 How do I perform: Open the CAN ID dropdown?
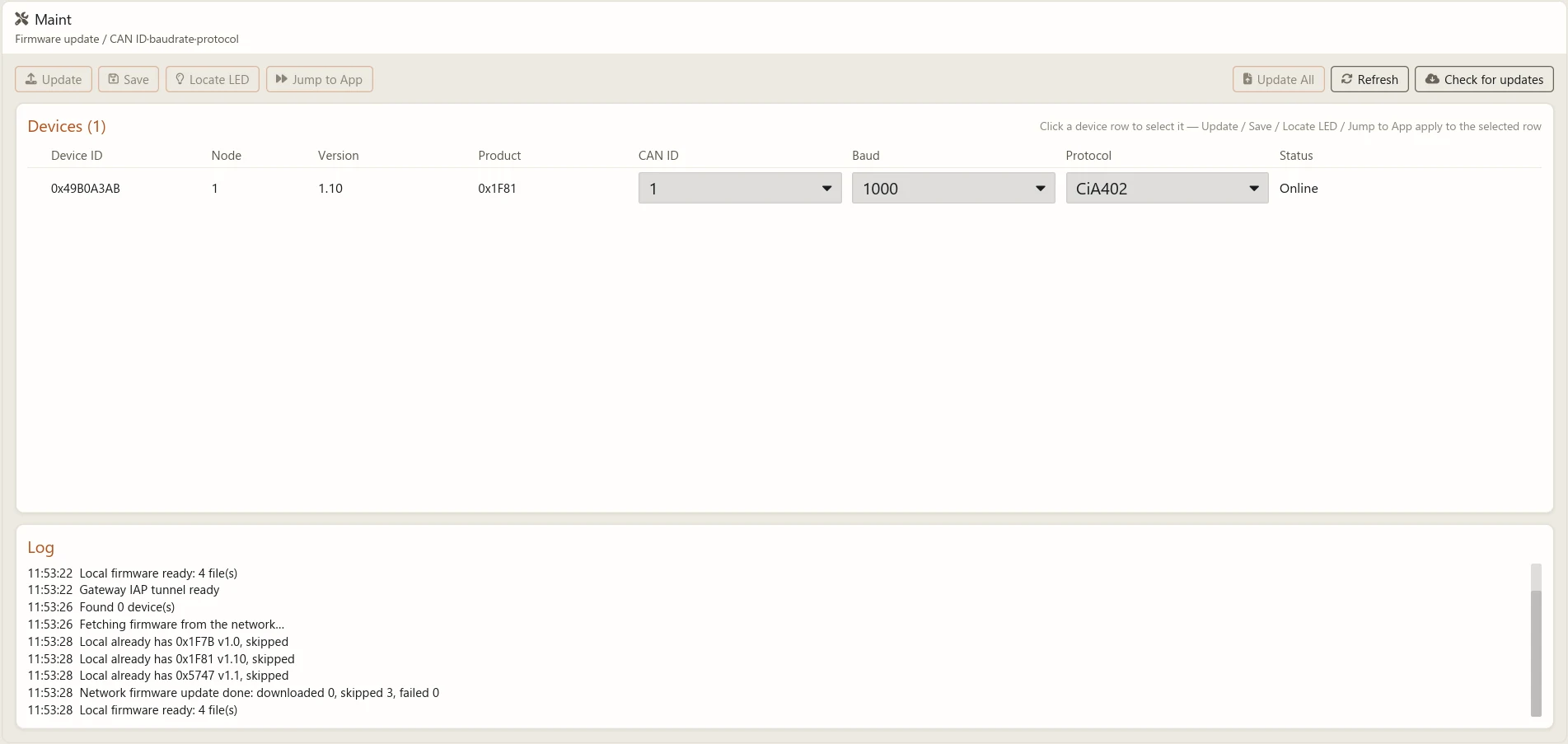point(740,188)
